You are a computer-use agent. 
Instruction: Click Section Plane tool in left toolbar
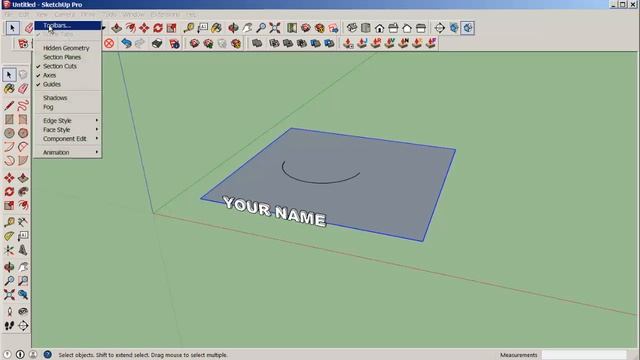pyautogui.click(x=23, y=325)
